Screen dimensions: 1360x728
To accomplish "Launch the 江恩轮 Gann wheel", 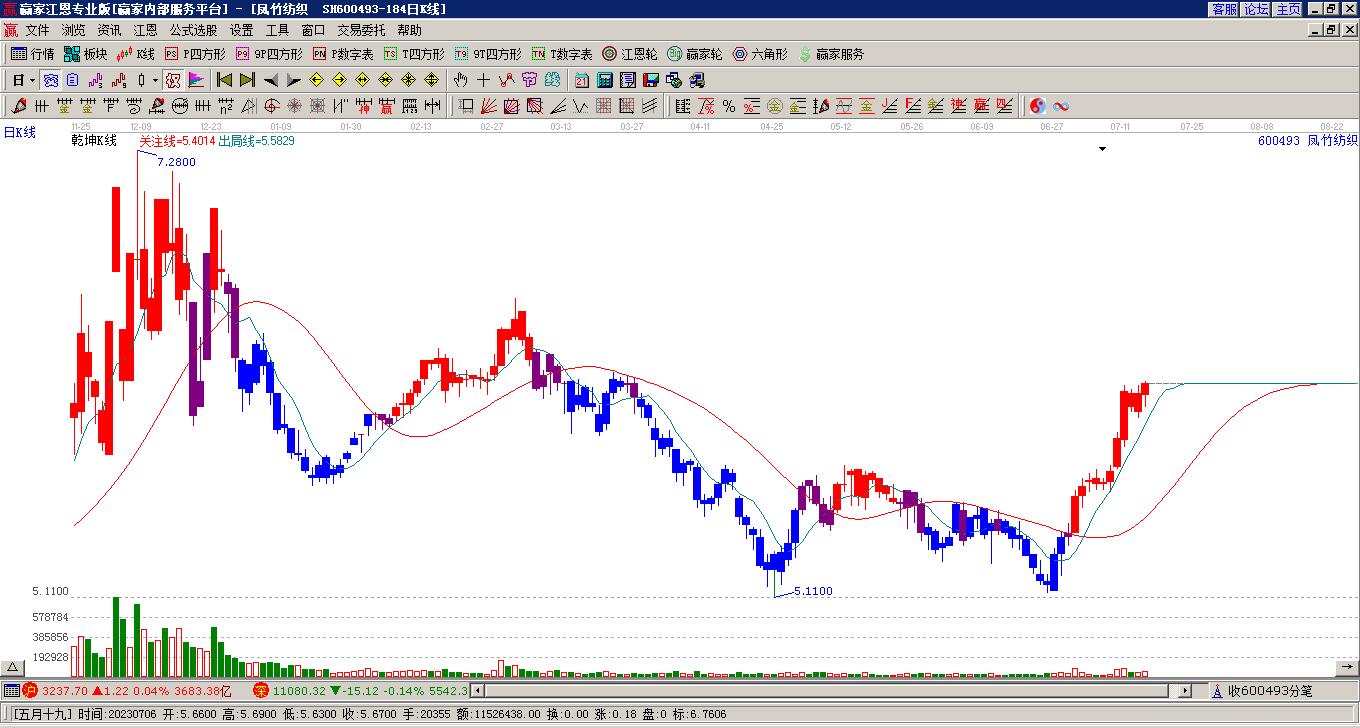I will coord(630,54).
